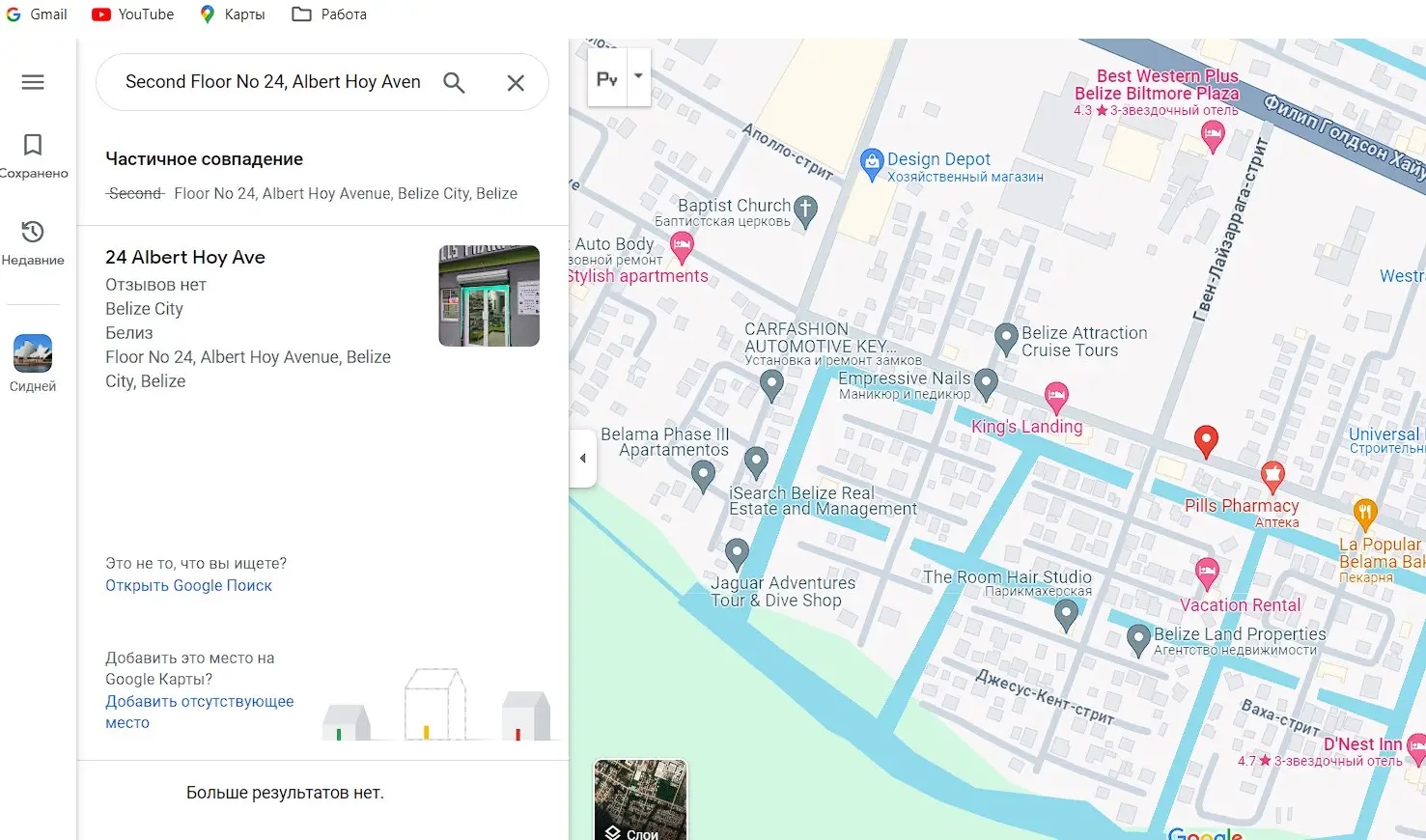The height and width of the screenshot is (840, 1426).
Task: Collapse the side panel with arrow
Action: point(582,459)
